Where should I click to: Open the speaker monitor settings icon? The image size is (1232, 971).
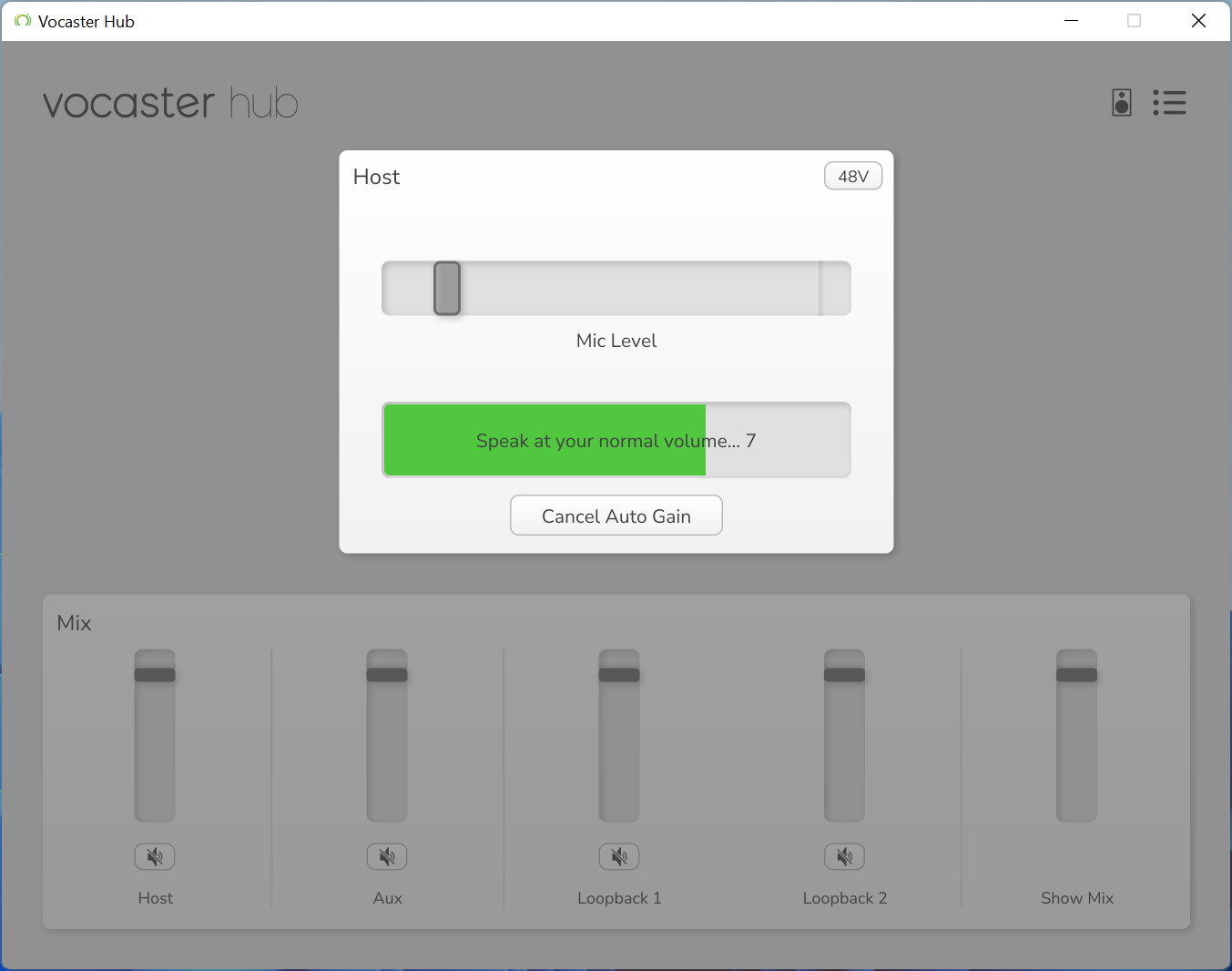1122,103
